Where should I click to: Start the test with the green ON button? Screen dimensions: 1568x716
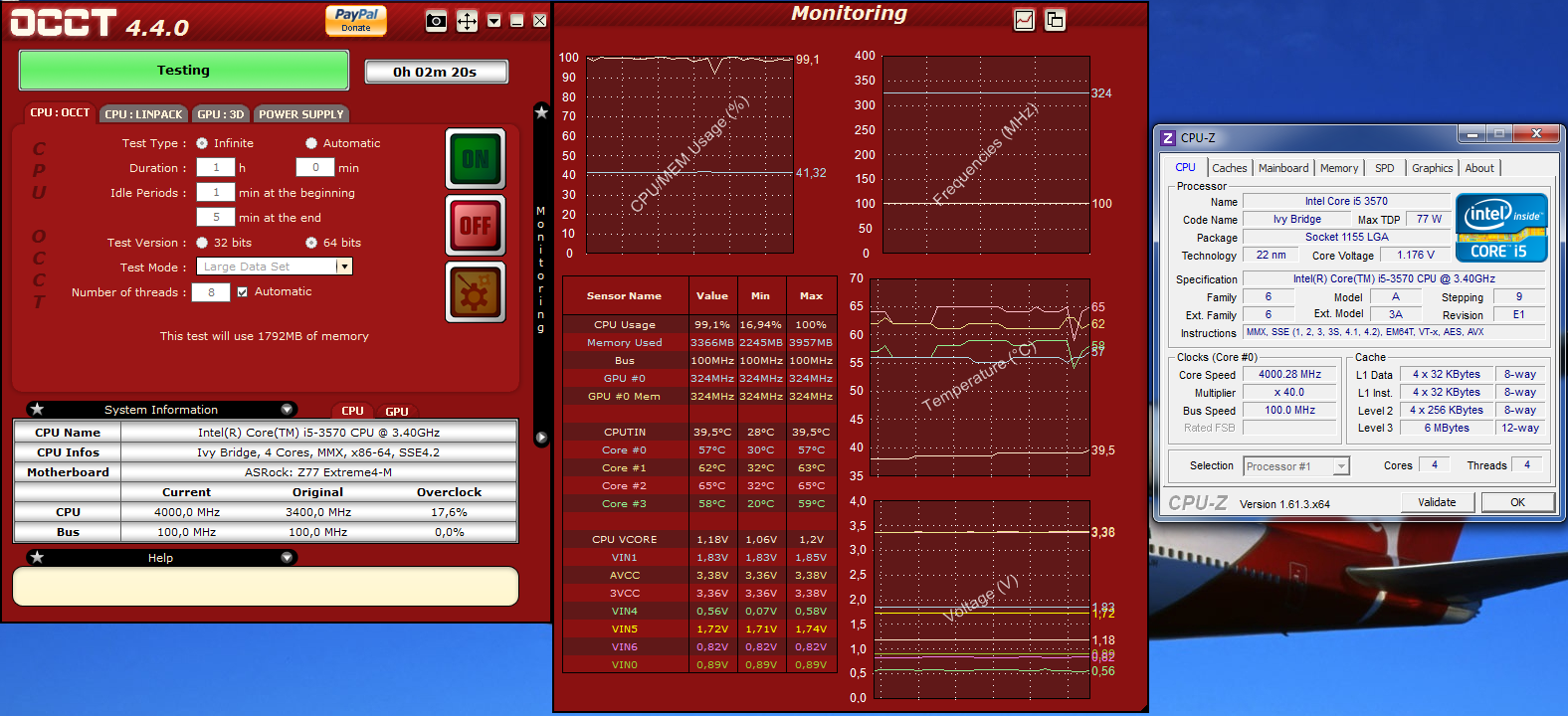(x=476, y=159)
